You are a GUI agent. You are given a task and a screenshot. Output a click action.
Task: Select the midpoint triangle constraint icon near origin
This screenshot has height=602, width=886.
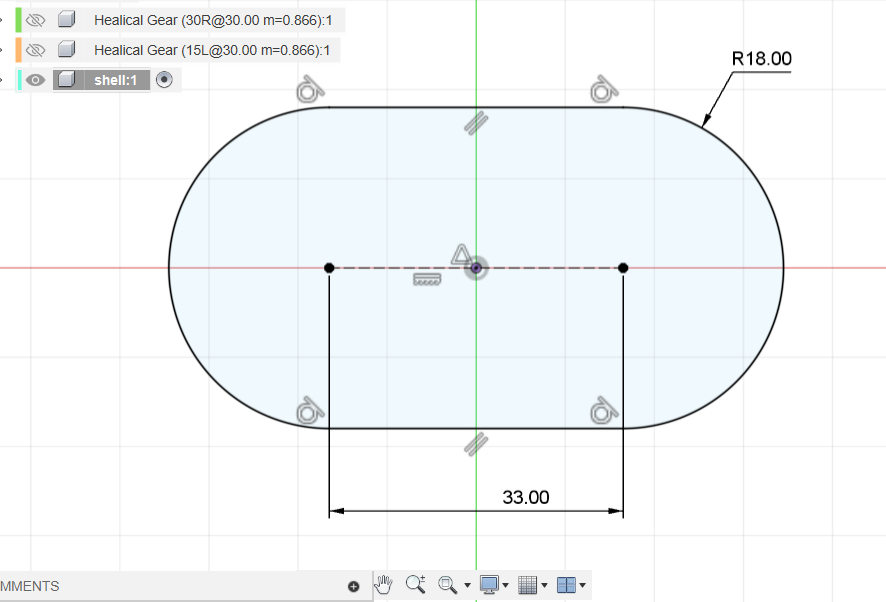460,254
